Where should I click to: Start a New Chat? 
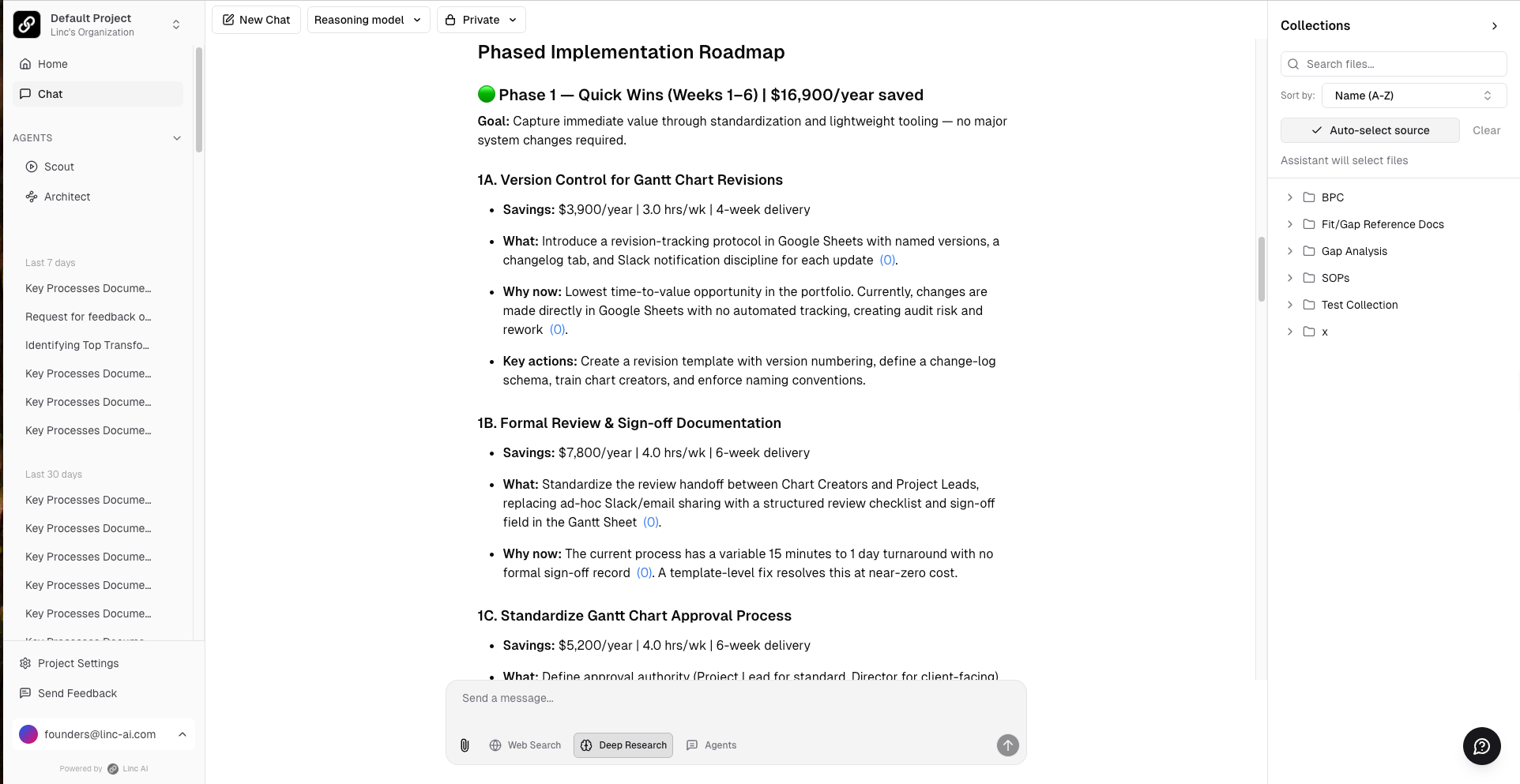[256, 20]
